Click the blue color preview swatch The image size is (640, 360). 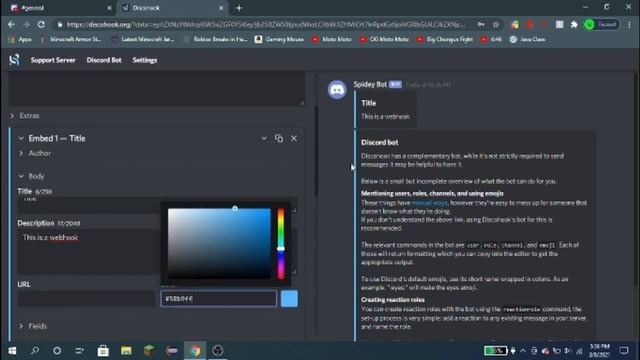tap(289, 299)
